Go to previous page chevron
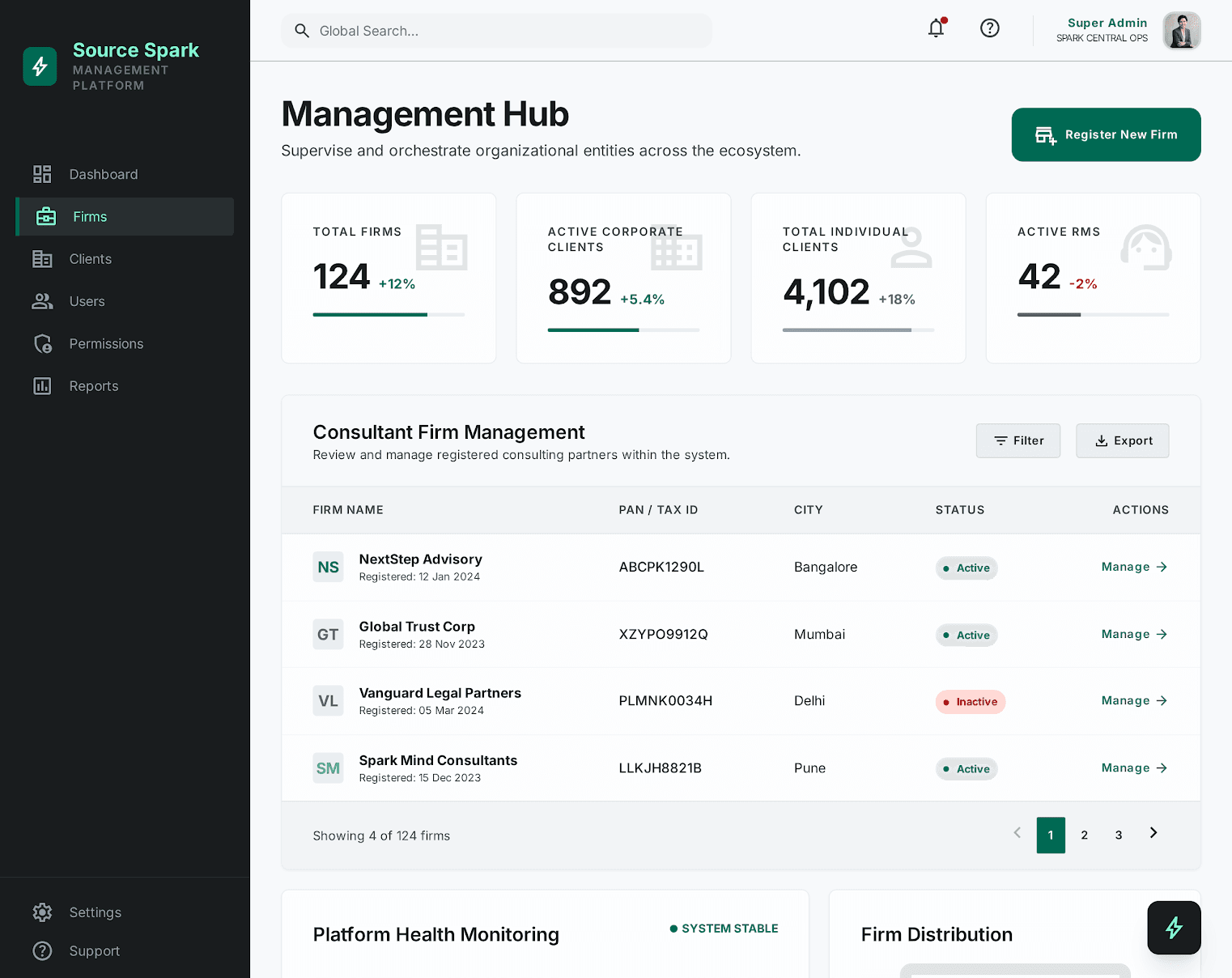This screenshot has width=1232, height=978. click(x=1017, y=833)
